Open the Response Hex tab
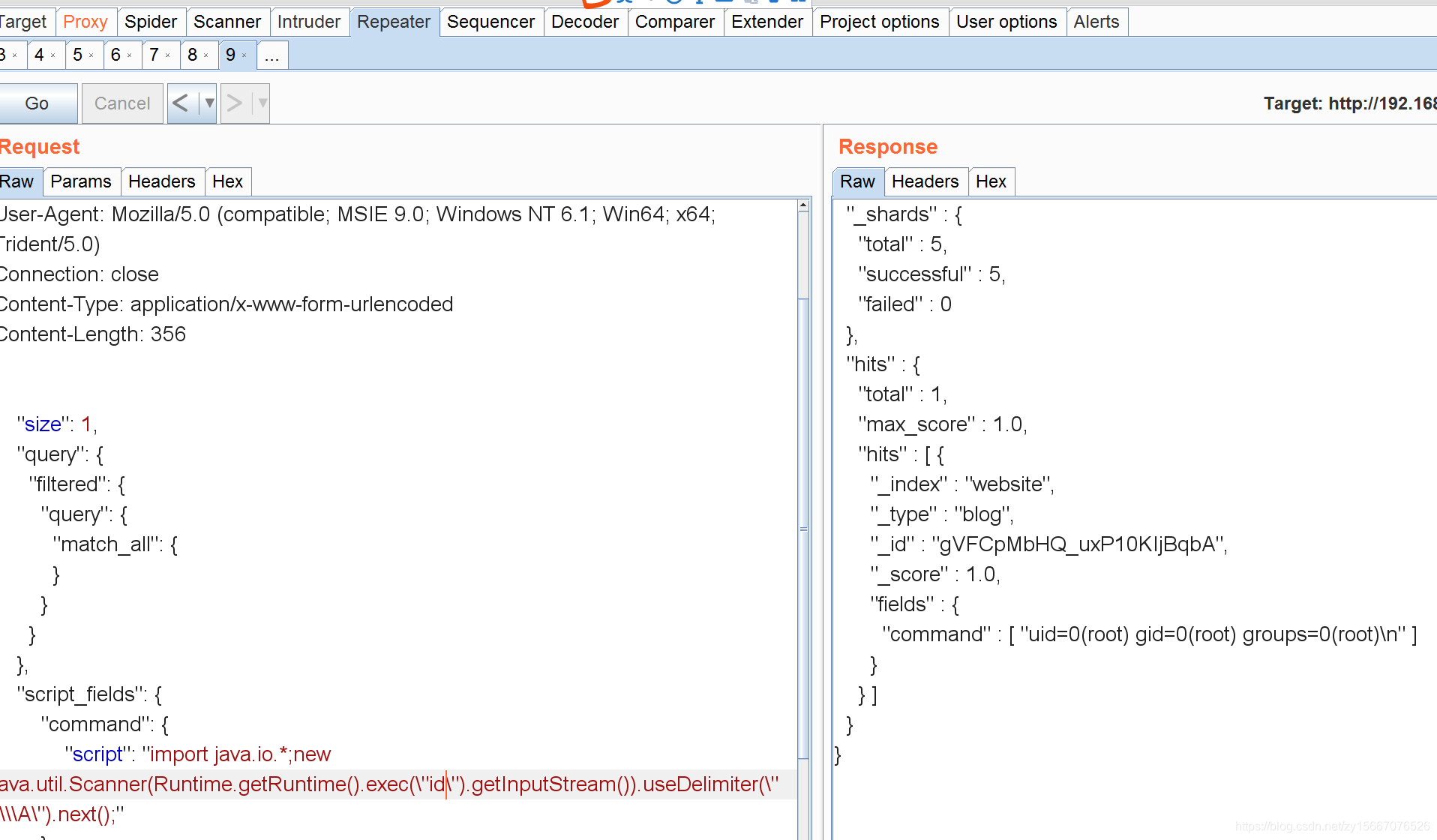 point(991,181)
